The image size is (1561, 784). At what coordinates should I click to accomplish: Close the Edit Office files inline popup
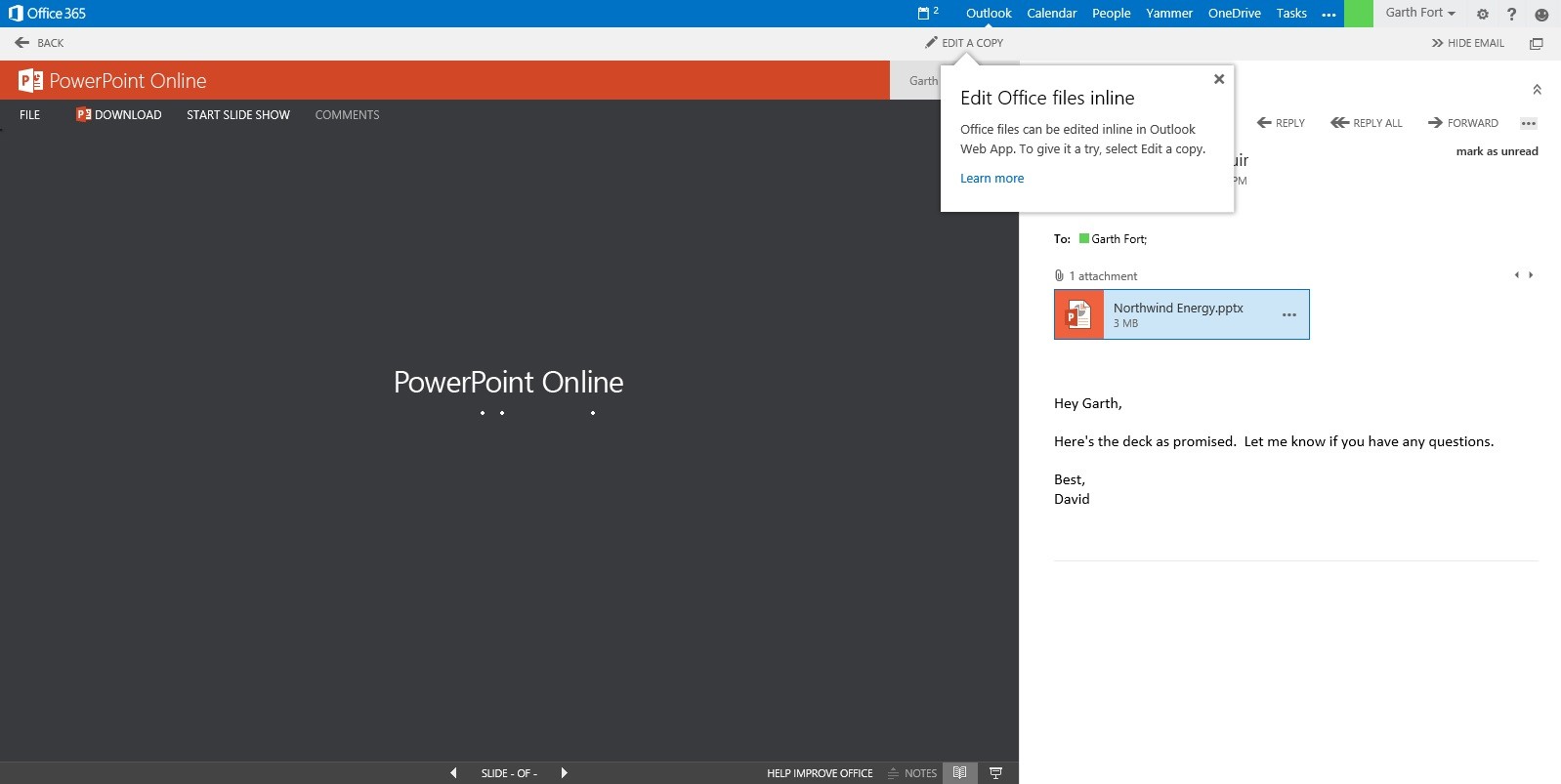1219,79
